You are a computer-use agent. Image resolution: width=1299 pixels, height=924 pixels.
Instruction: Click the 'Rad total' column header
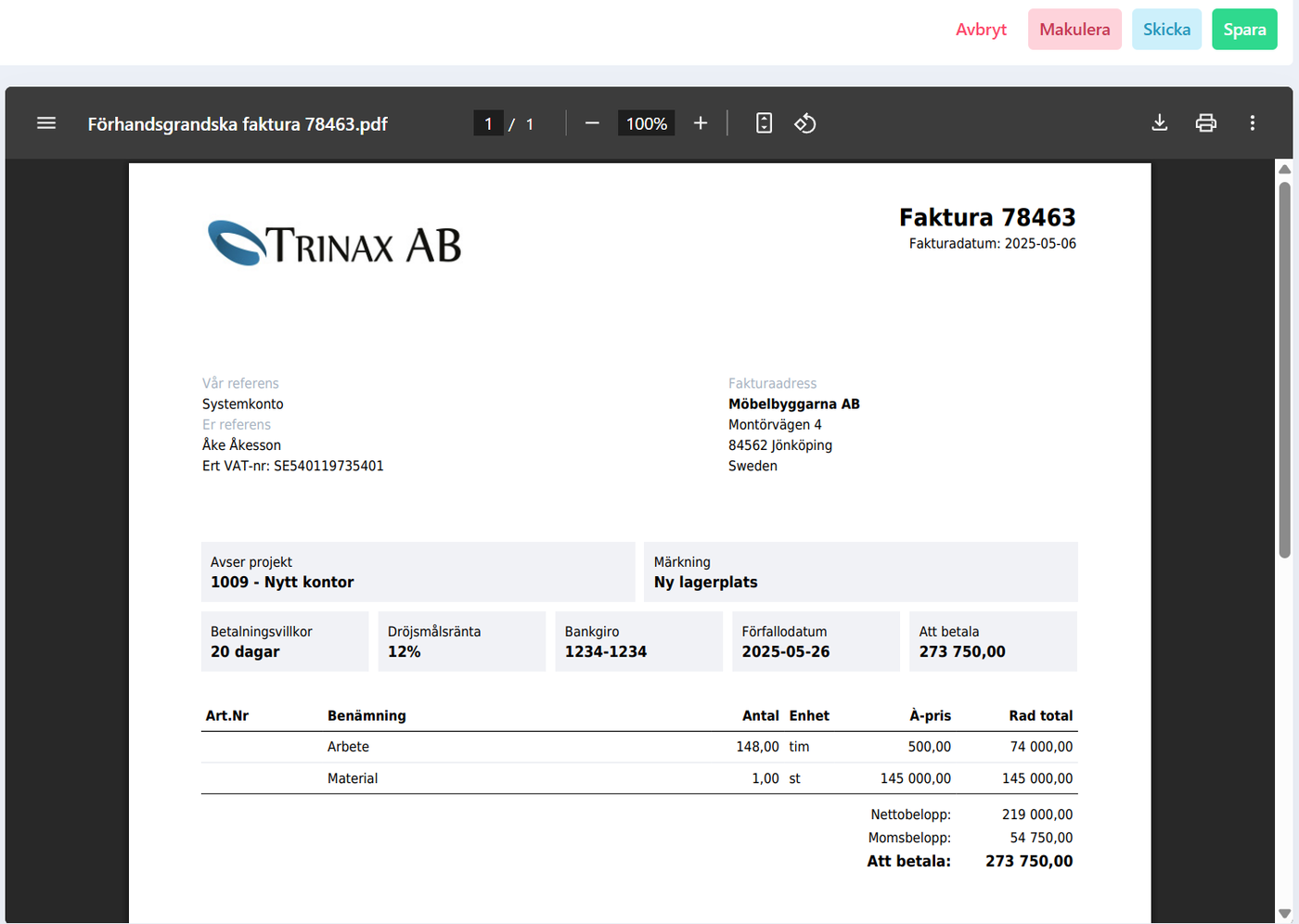[1041, 716]
